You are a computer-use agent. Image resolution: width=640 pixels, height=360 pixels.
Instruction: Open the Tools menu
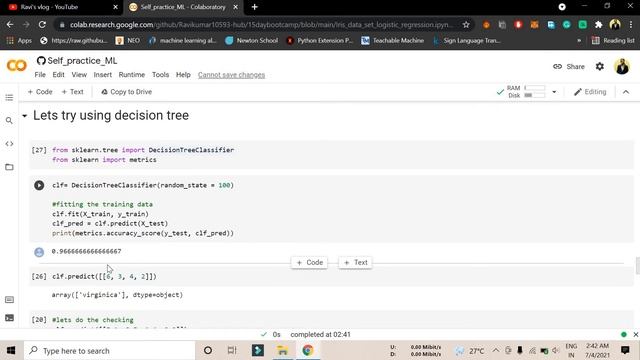point(160,75)
